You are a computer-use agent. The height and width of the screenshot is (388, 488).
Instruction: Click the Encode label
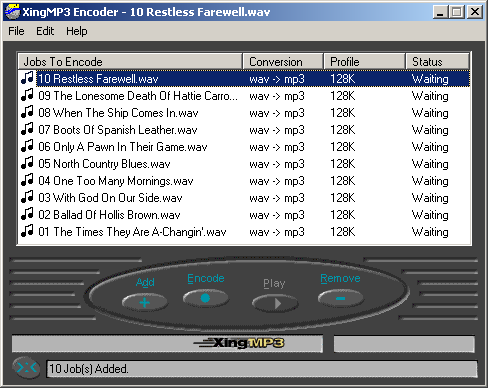click(206, 278)
